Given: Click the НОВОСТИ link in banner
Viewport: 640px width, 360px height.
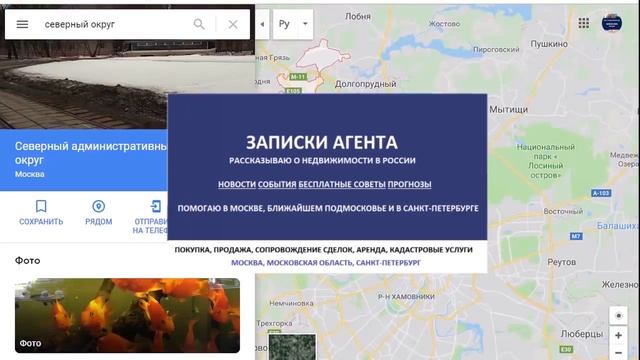Looking at the screenshot, I should (237, 184).
